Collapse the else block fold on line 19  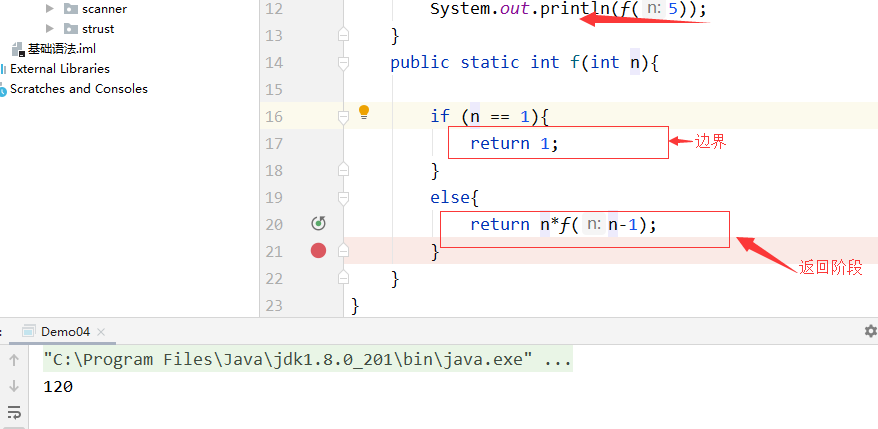tap(343, 197)
